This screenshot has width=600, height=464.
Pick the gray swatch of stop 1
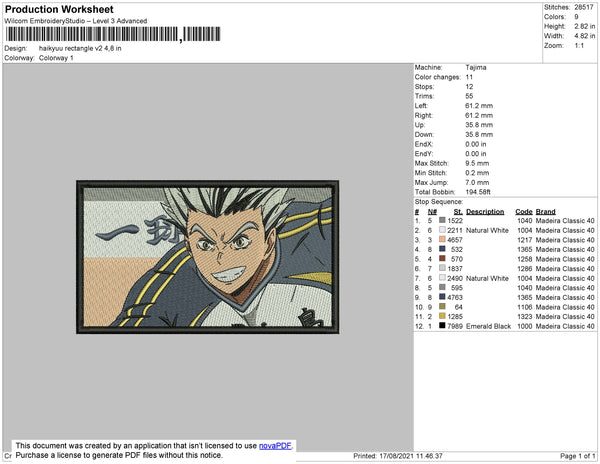(x=442, y=220)
